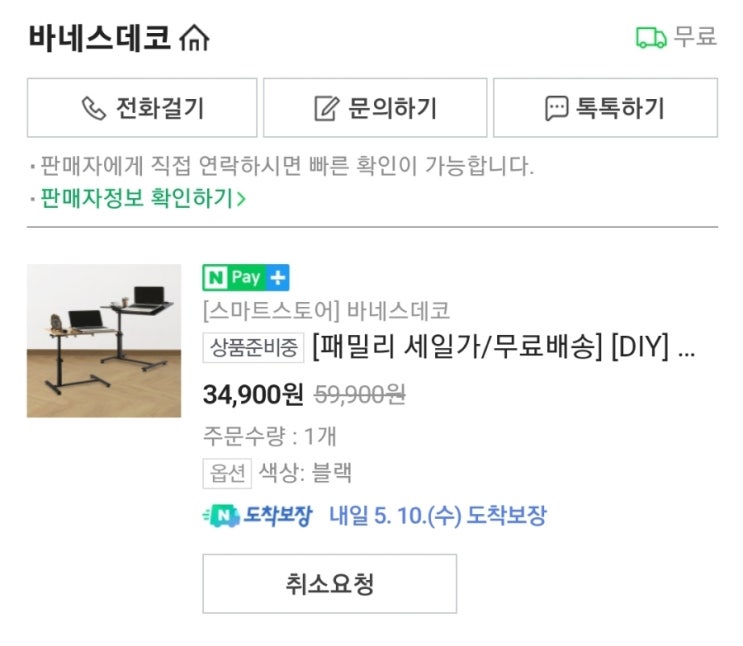Viewport: 743px width, 646px height.
Task: Click the green N 도착보장 badge
Action: tap(257, 516)
